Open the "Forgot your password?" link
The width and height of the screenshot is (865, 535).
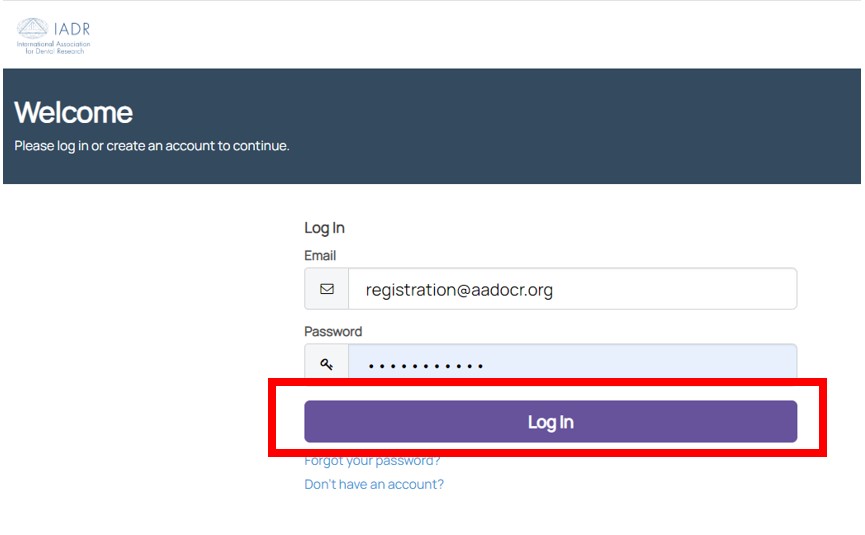372,462
